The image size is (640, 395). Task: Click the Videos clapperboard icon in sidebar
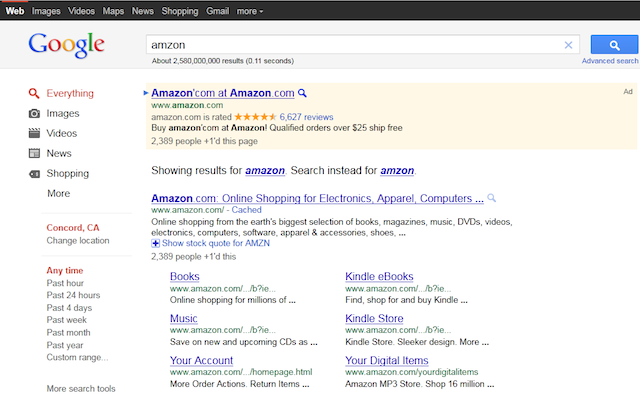34,133
